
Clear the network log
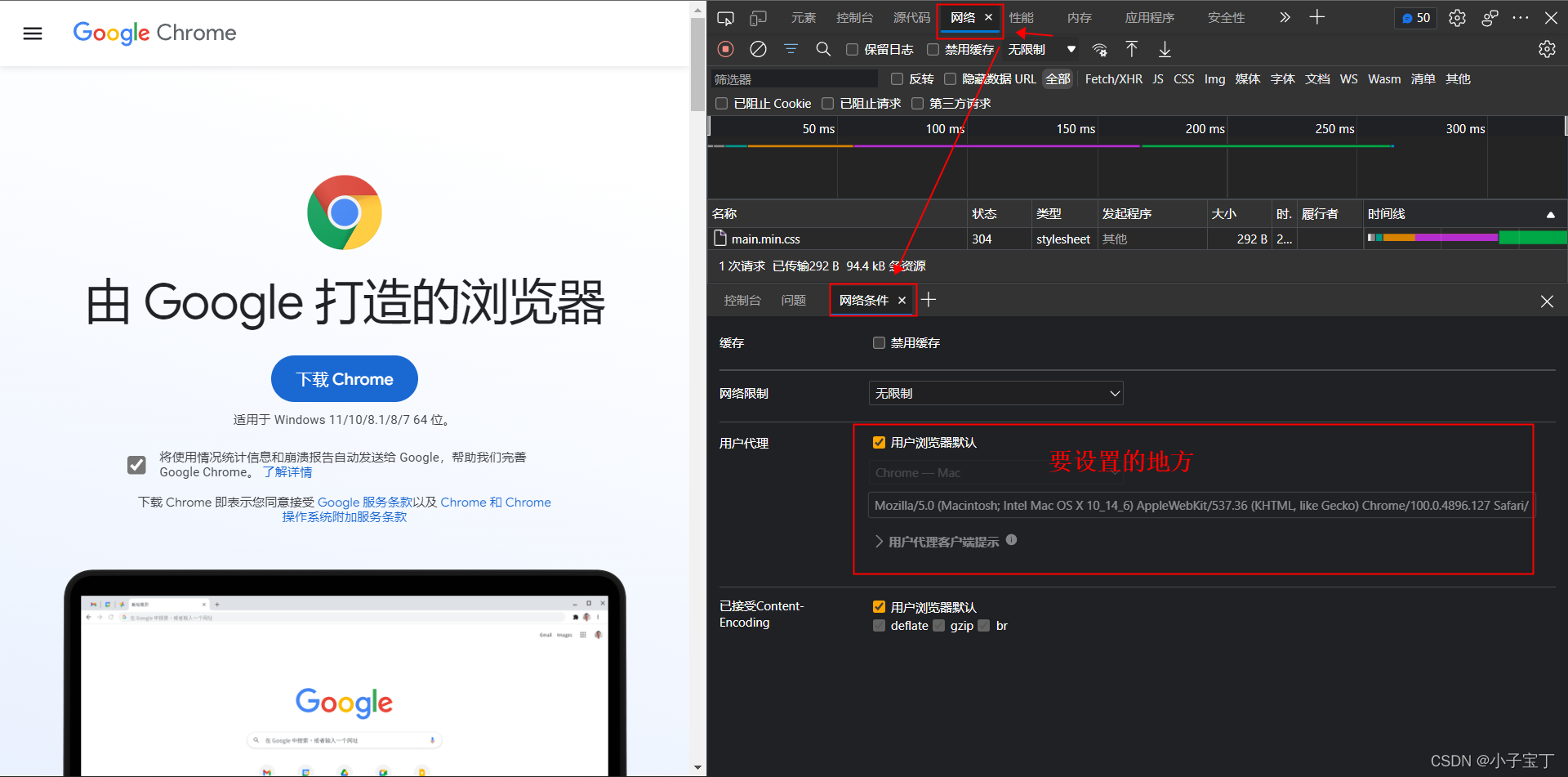[758, 49]
